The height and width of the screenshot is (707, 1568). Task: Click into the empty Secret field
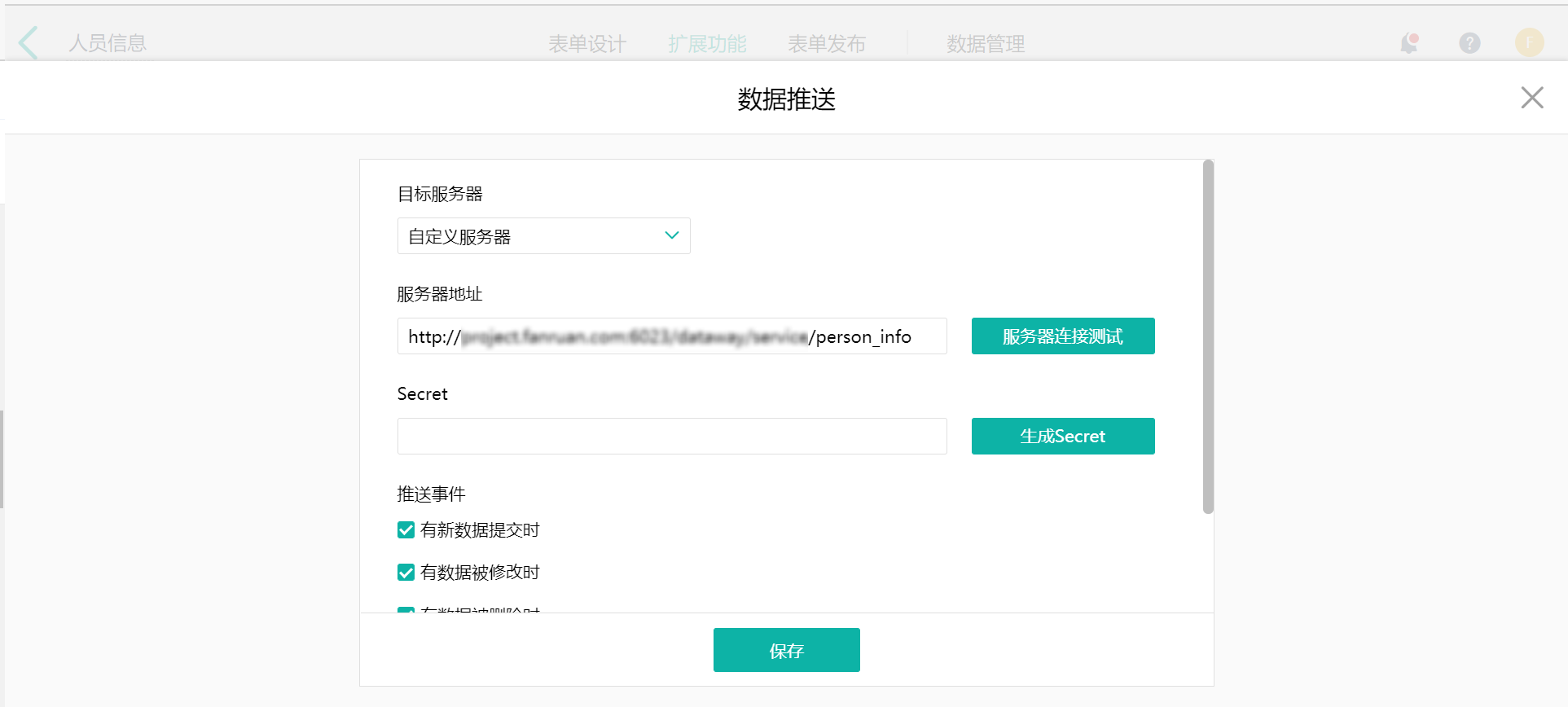pyautogui.click(x=671, y=437)
